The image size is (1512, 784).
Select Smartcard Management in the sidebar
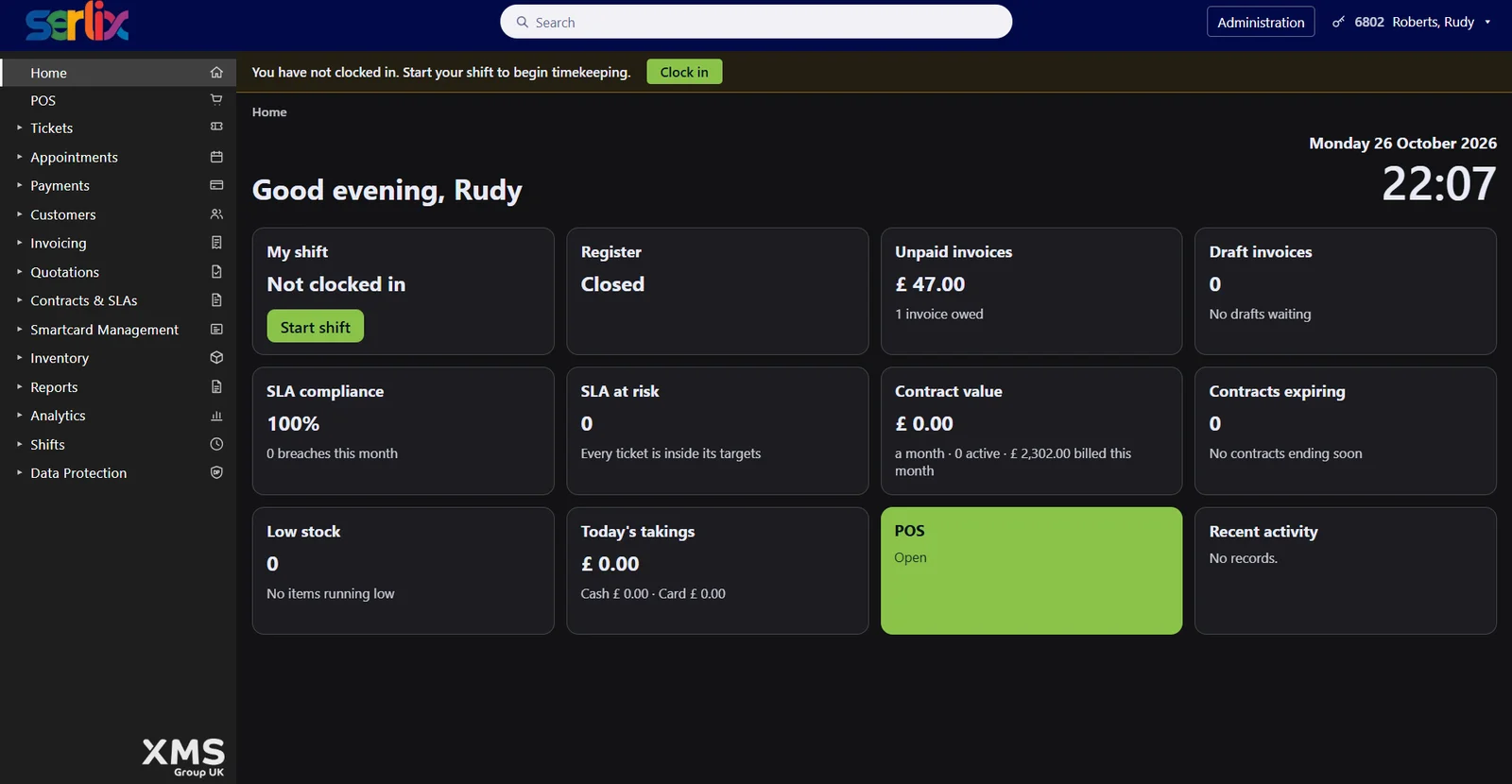[x=118, y=330]
